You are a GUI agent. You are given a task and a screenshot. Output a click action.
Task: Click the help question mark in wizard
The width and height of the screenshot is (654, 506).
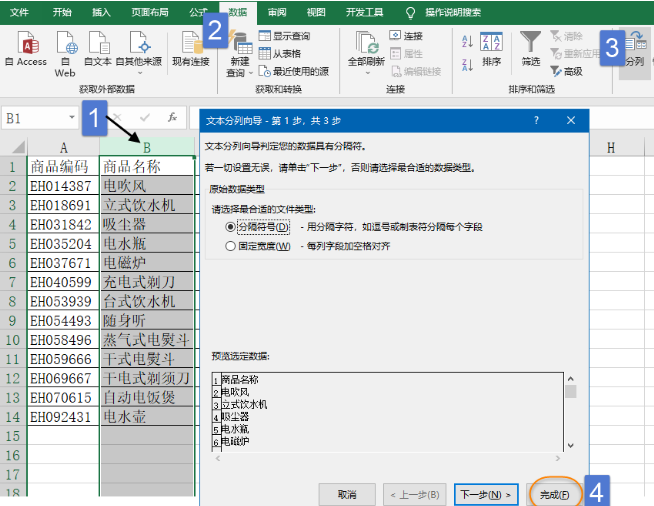[x=536, y=121]
